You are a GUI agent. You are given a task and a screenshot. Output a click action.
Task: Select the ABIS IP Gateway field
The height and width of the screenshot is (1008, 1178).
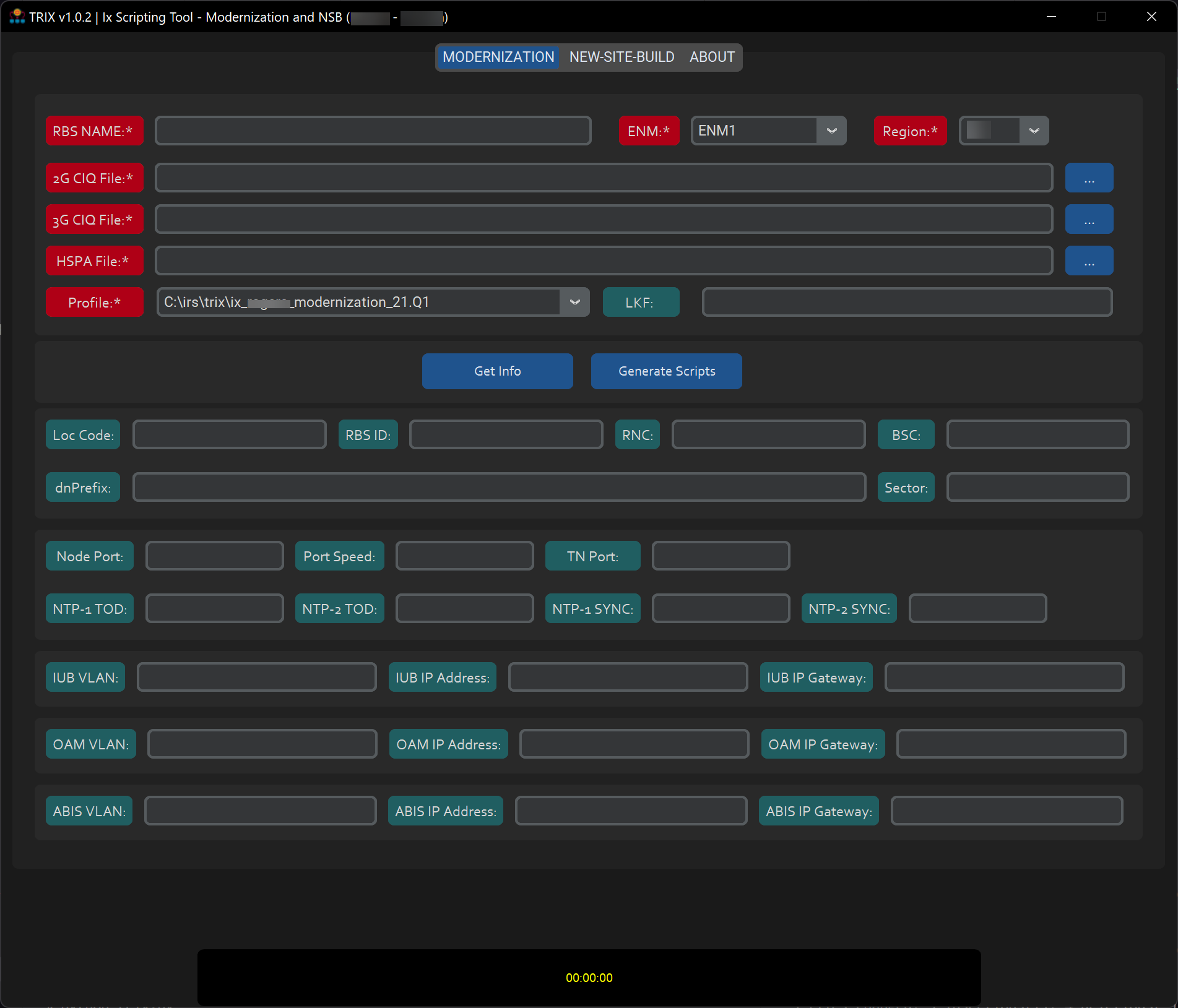tap(1006, 811)
